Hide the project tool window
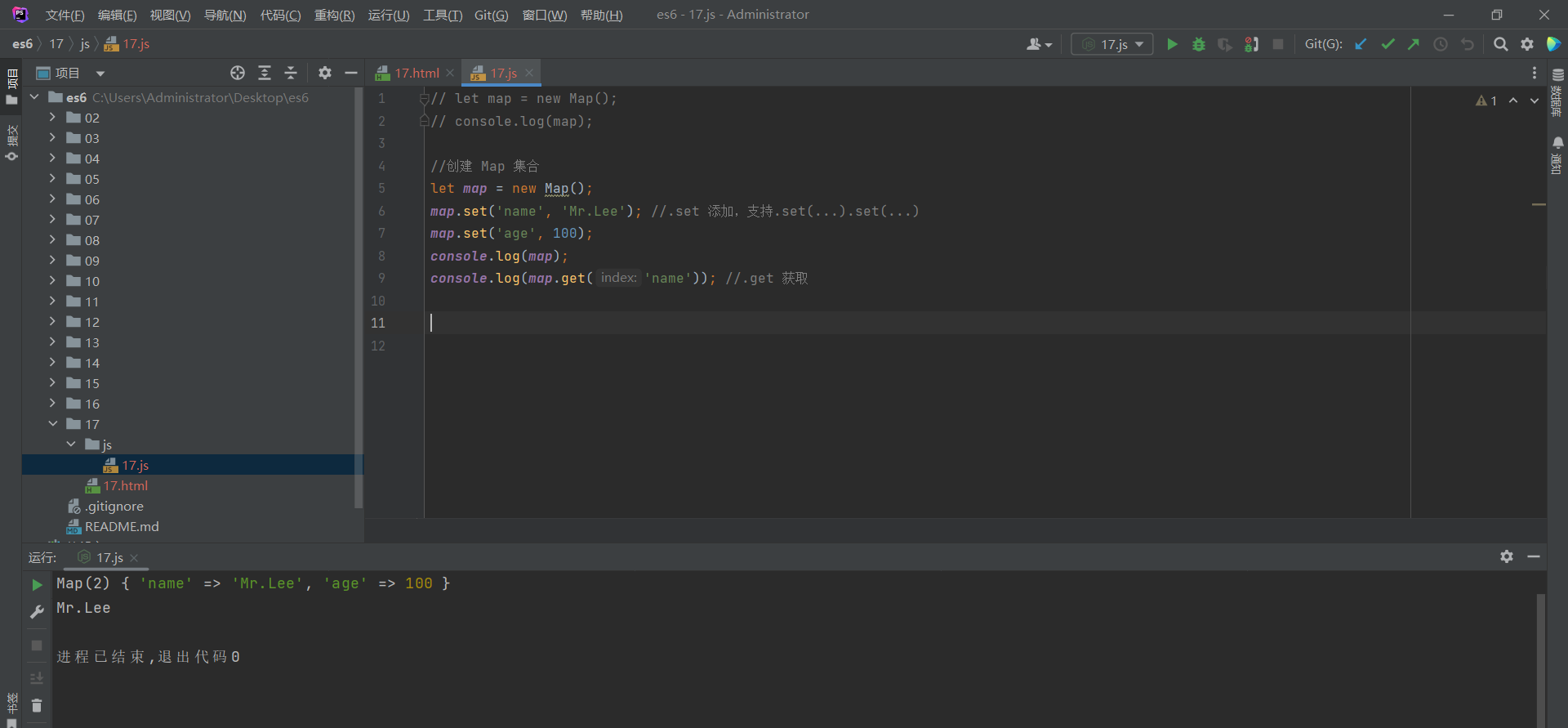Viewport: 1568px width, 728px height. [351, 73]
